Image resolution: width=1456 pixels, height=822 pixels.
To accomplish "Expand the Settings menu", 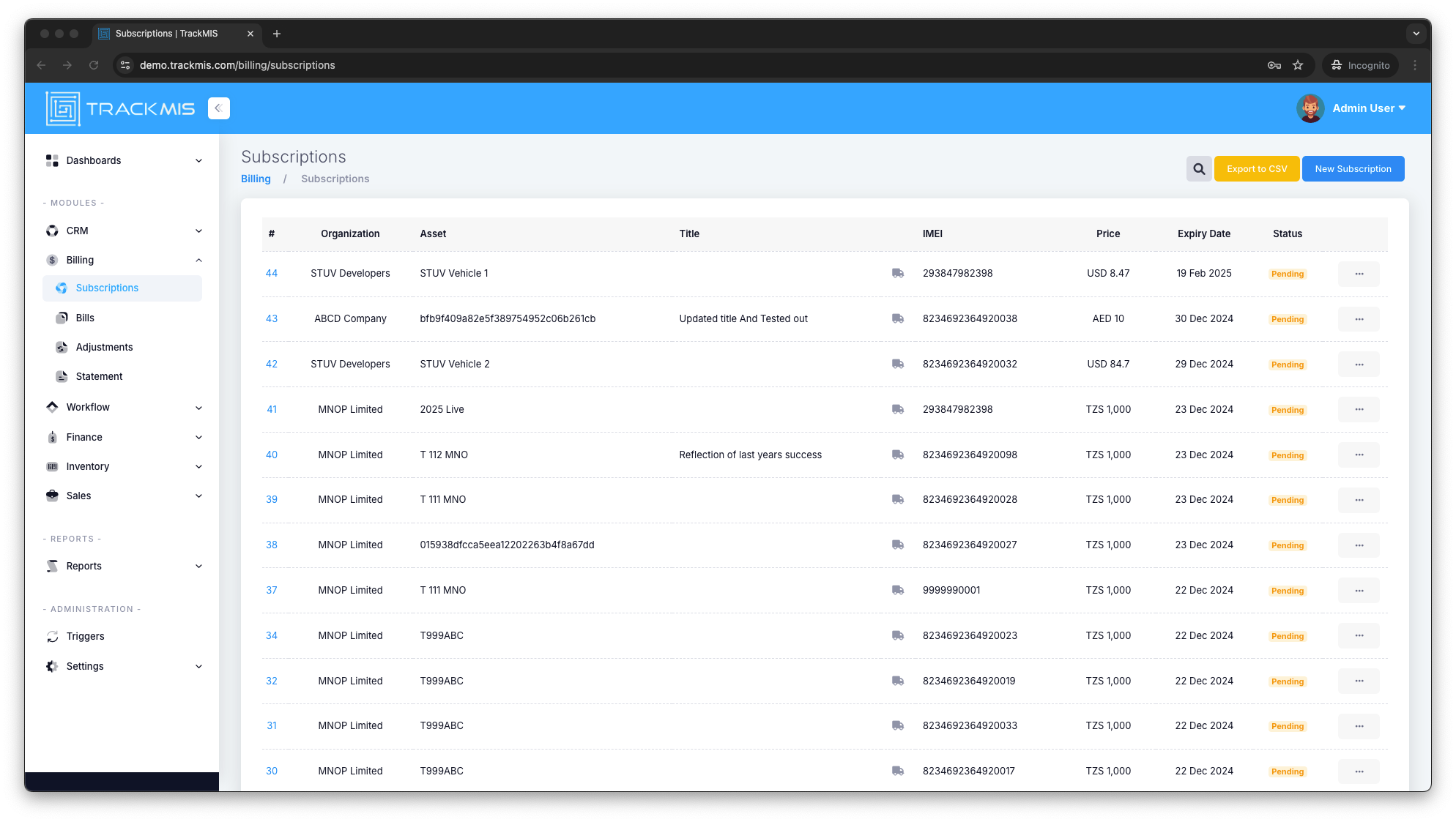I will [x=122, y=666].
